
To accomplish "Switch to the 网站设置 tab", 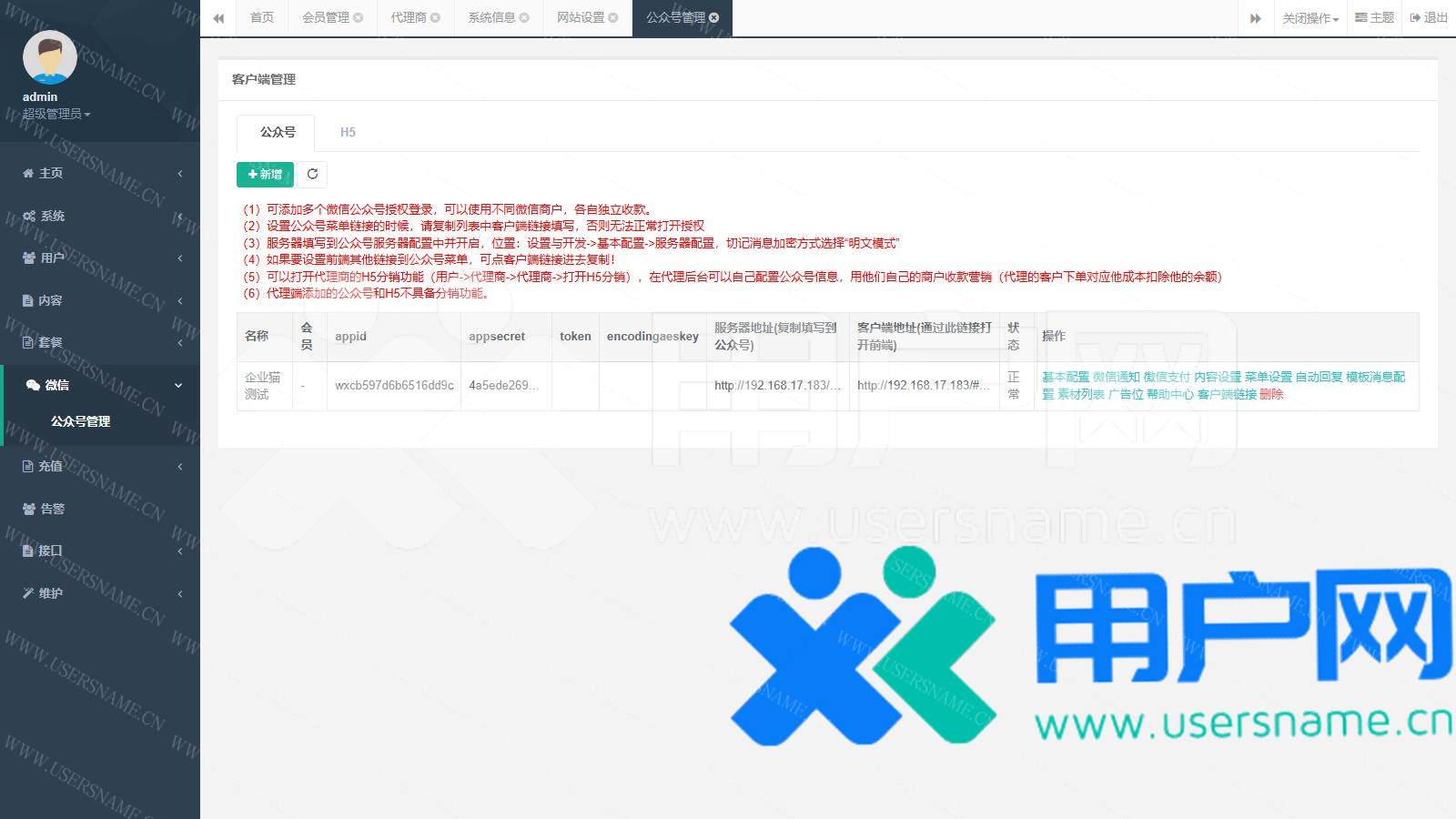I will tap(581, 18).
